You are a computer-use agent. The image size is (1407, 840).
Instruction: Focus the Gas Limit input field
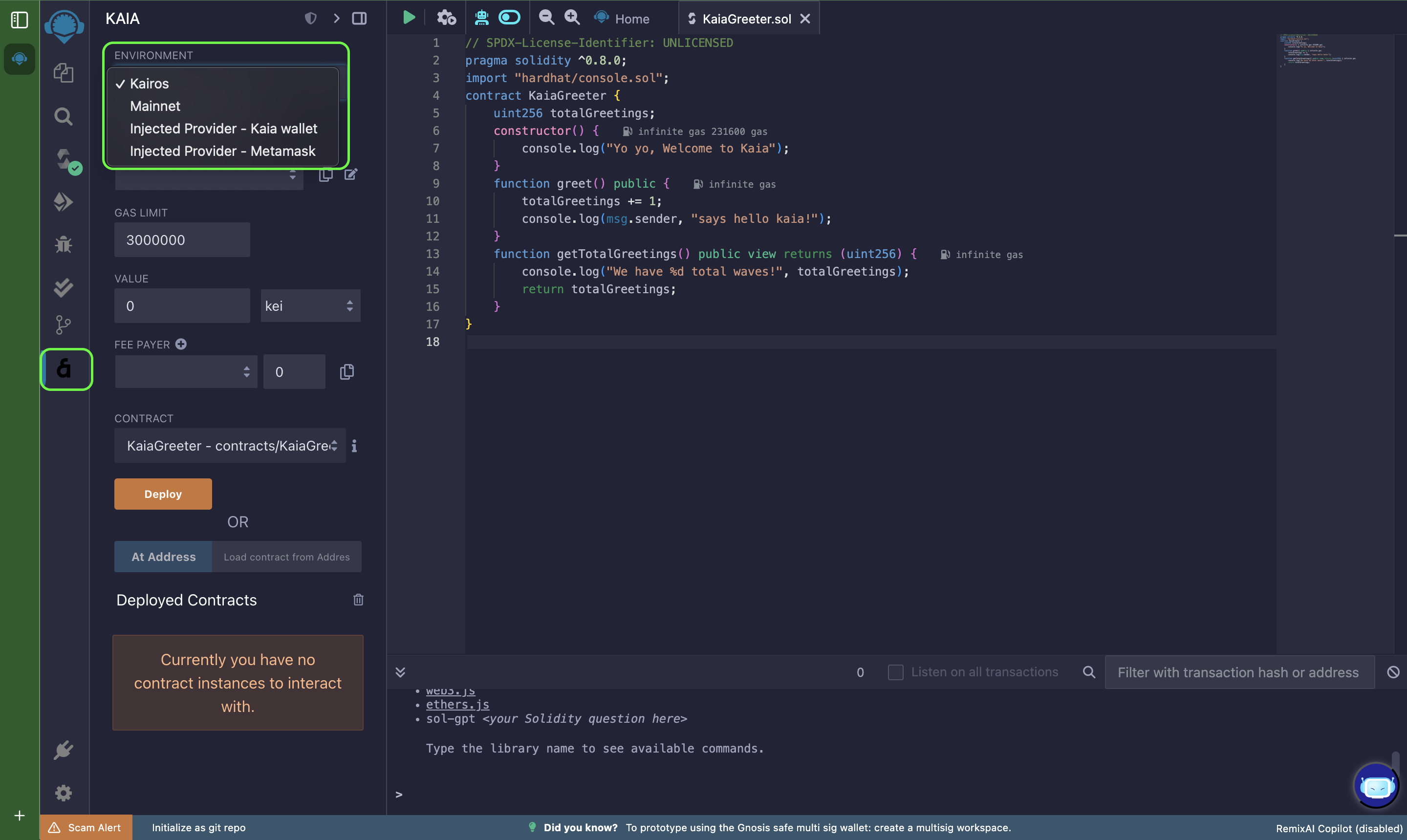tap(182, 239)
